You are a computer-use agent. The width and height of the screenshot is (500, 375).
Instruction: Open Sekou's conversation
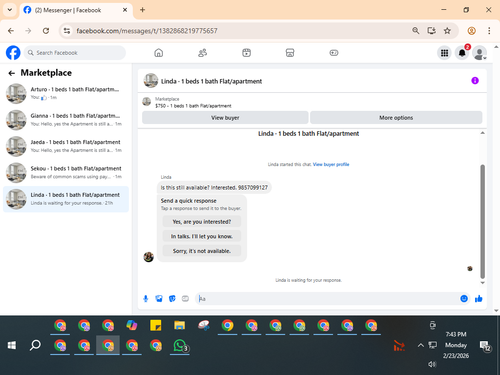click(x=66, y=172)
